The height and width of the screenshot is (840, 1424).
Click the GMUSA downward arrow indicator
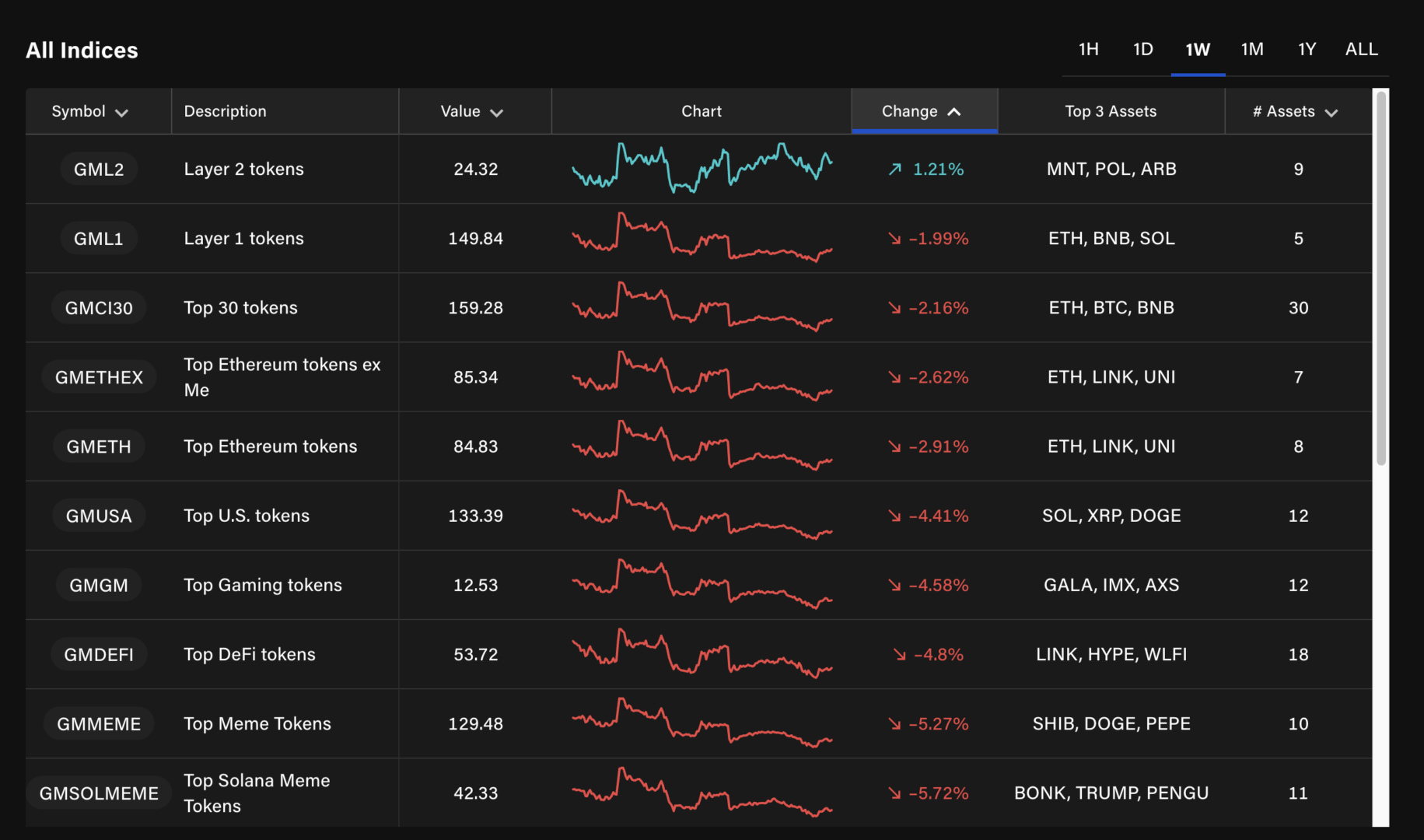(894, 515)
